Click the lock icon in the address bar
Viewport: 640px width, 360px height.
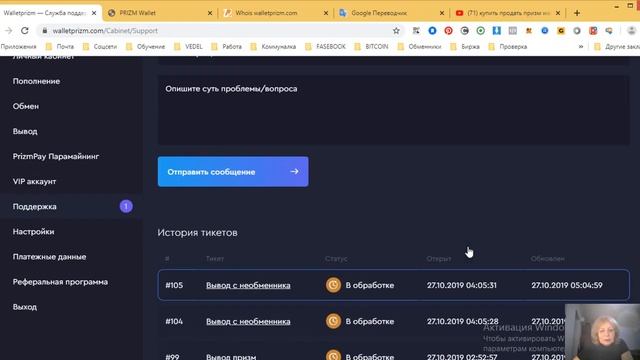(x=45, y=31)
